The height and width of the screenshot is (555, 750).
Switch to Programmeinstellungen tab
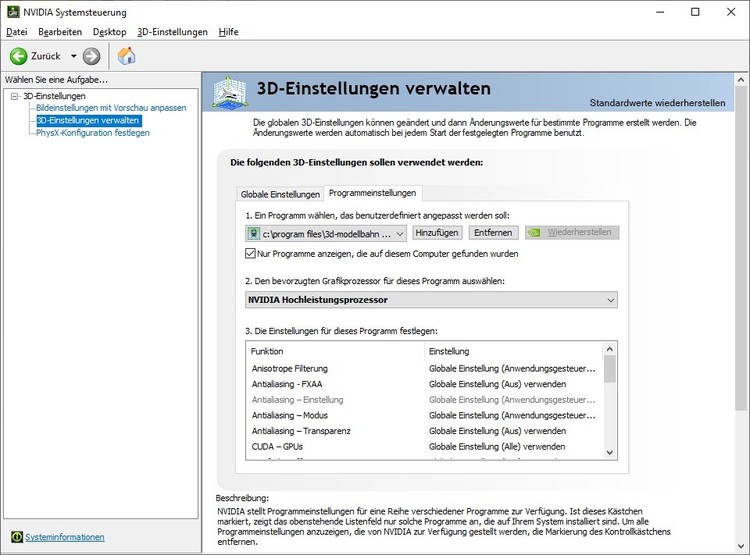373,193
